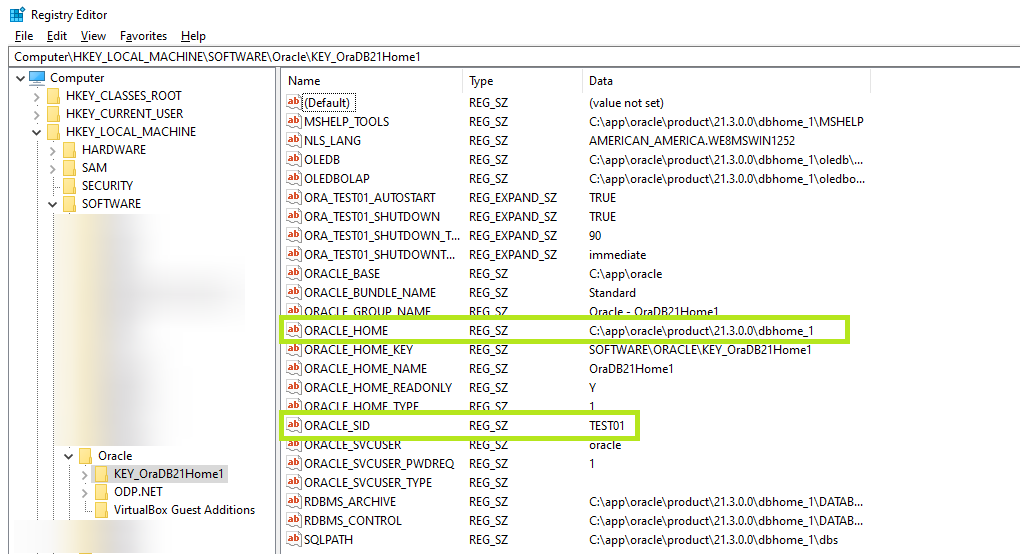Select the SOFTWARE key label
This screenshot has height=554, width=1020.
(111, 204)
